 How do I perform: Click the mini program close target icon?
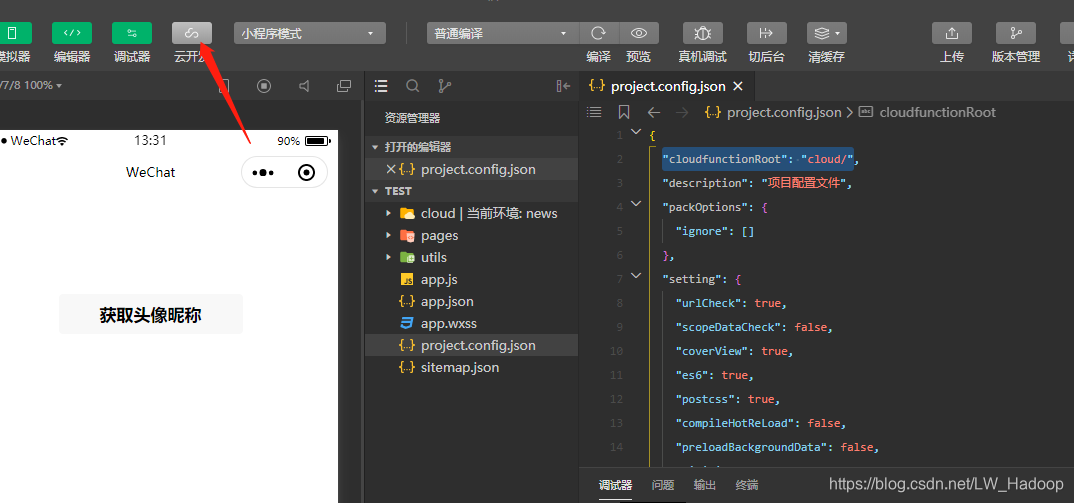pyautogui.click(x=306, y=173)
